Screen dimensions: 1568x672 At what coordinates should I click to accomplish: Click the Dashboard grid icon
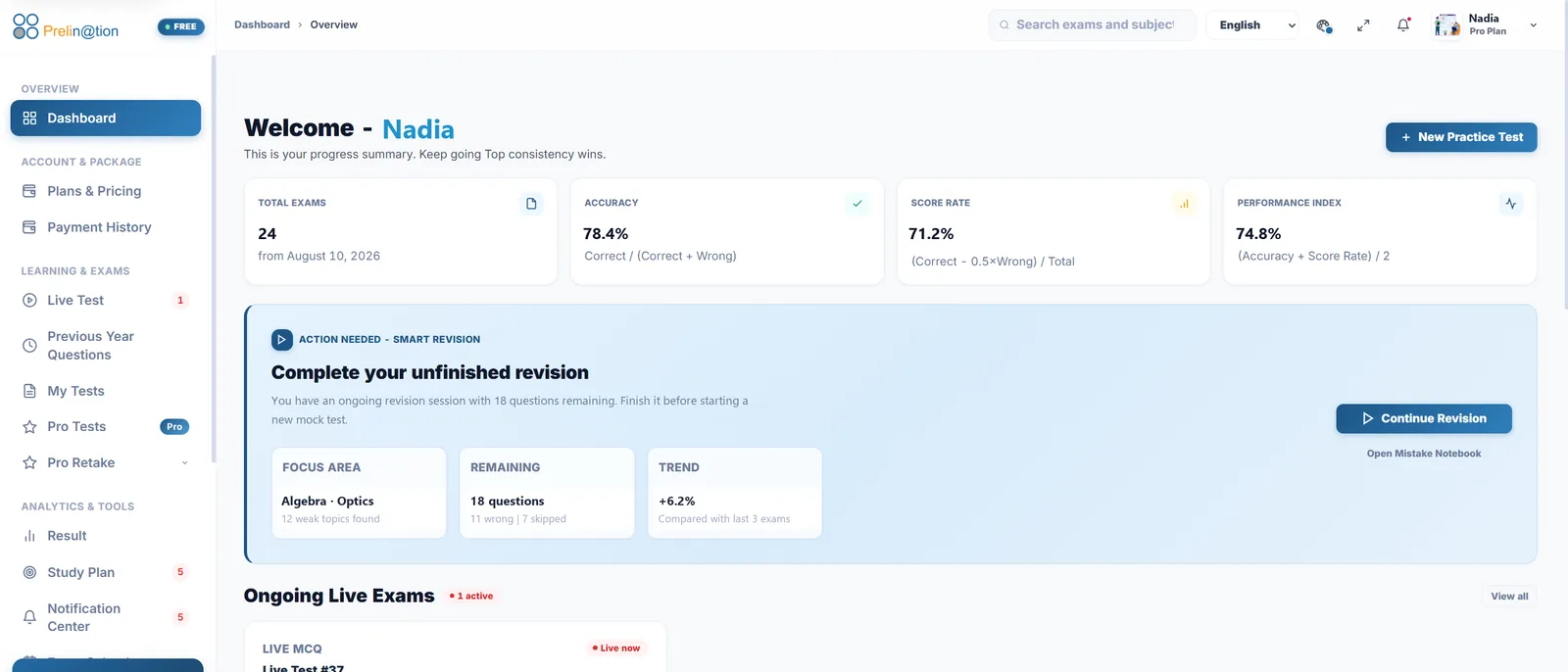(x=29, y=119)
